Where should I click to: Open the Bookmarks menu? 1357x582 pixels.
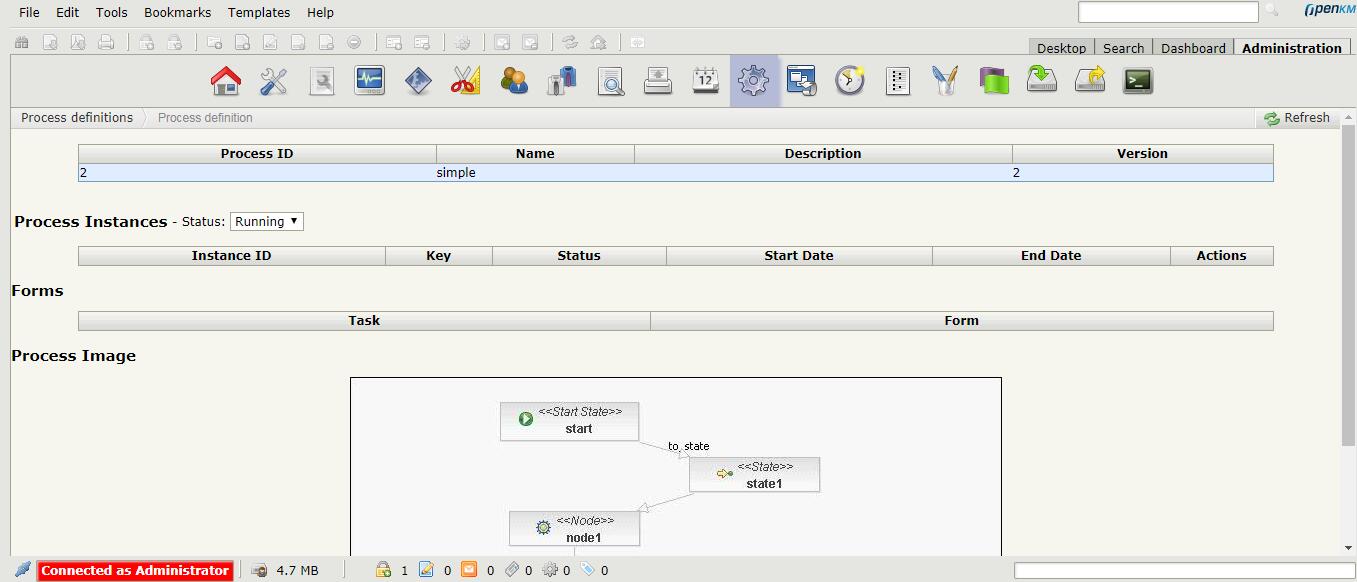click(177, 13)
